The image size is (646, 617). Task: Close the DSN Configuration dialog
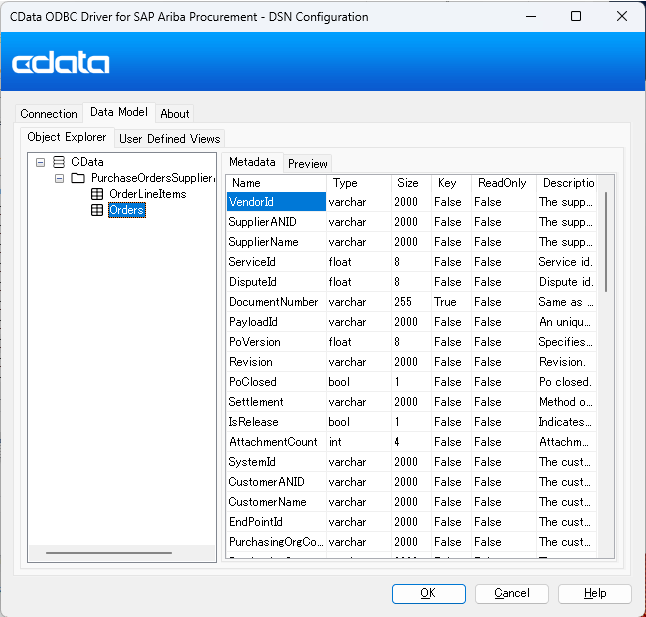pyautogui.click(x=622, y=16)
